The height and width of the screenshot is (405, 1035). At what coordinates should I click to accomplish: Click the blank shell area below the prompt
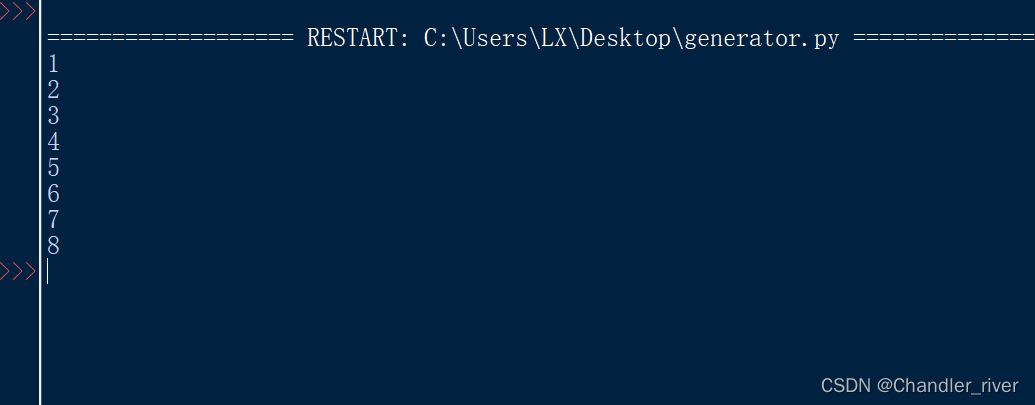(x=400, y=340)
